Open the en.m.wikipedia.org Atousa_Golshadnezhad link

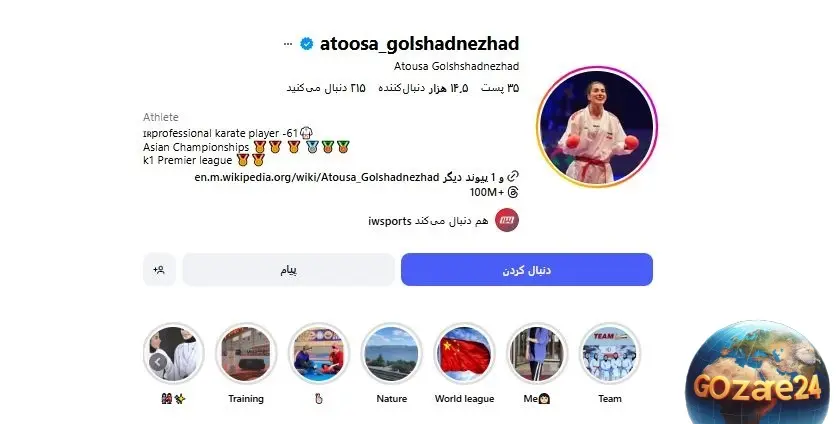[317, 177]
